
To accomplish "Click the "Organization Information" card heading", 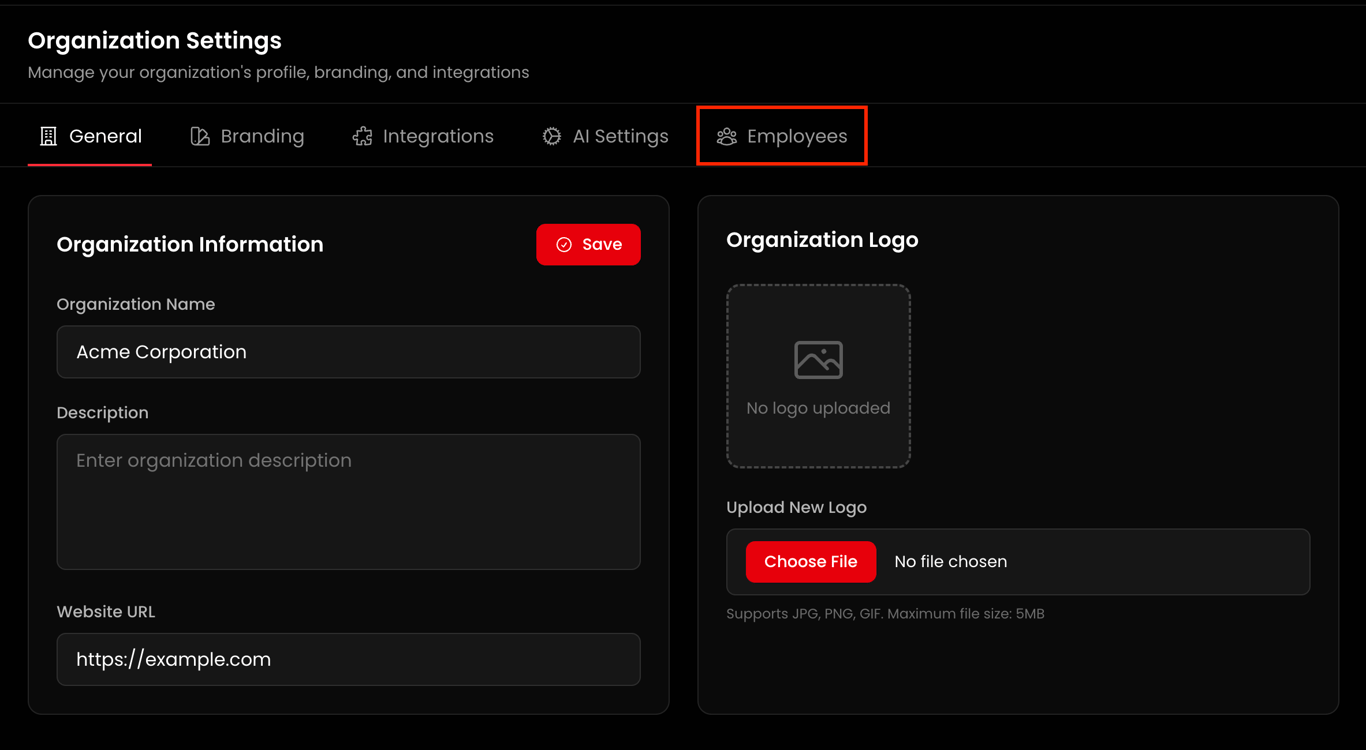I will (x=190, y=245).
